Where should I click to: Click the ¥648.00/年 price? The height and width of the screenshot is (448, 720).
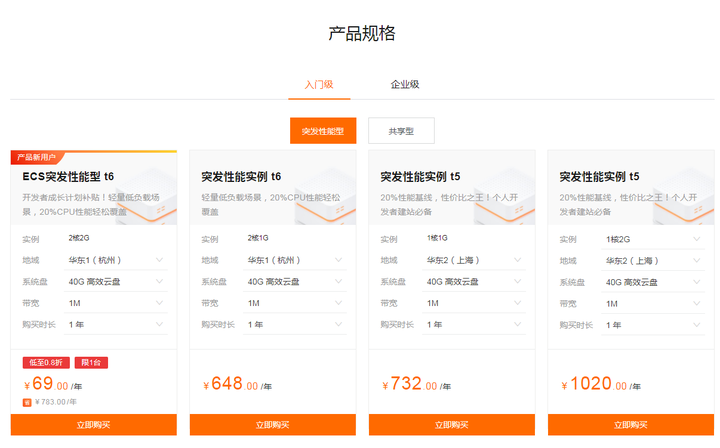click(237, 384)
